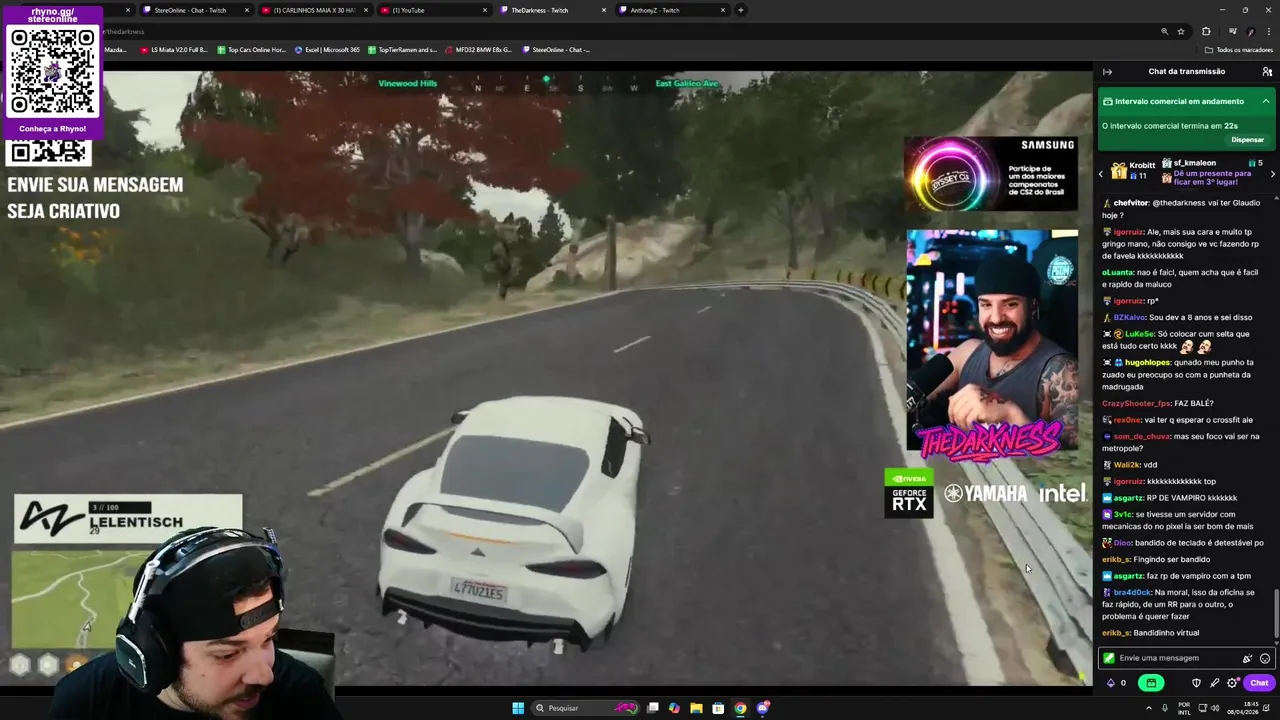Open the browser extensions puzzle icon
The height and width of the screenshot is (720, 1280).
[x=1206, y=31]
